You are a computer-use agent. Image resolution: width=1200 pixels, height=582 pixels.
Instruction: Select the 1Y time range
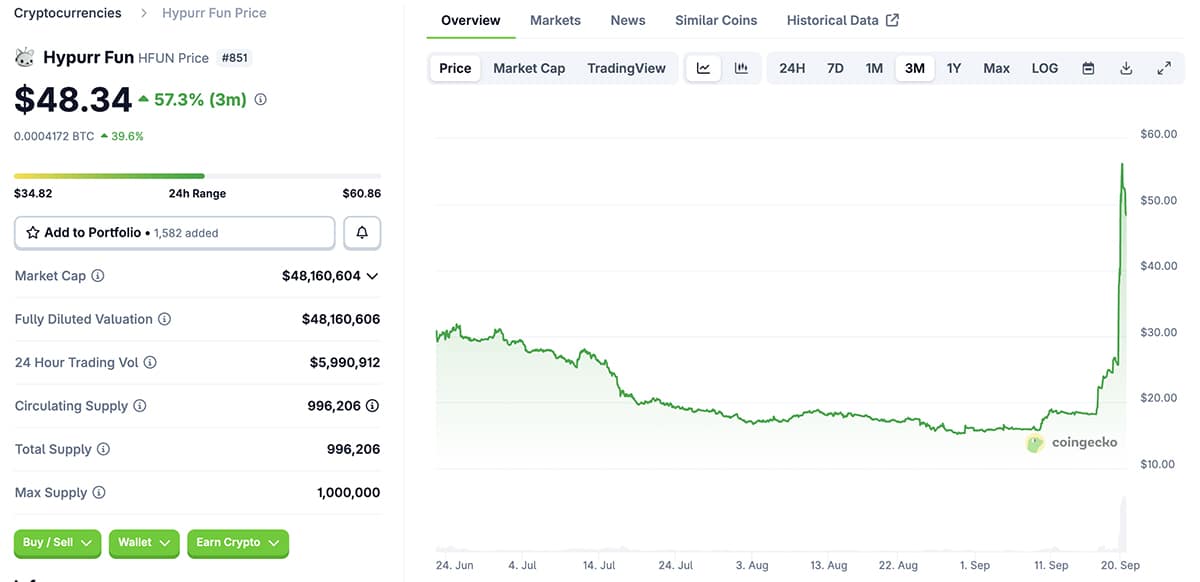click(x=954, y=68)
